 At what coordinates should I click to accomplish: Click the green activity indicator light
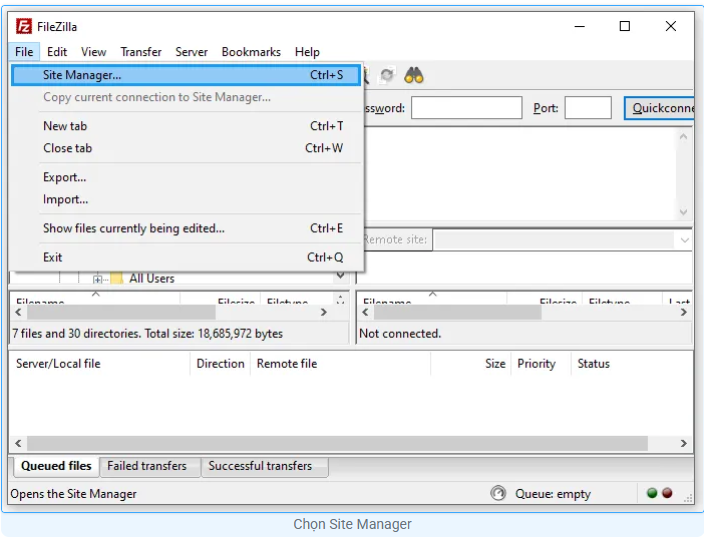[x=652, y=493]
